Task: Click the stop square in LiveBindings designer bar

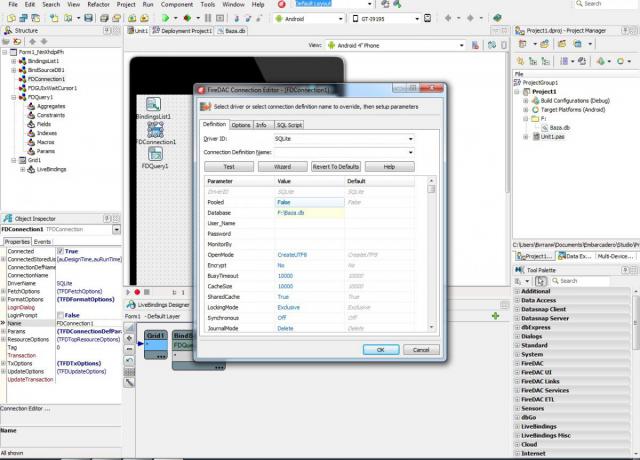Action: pyautogui.click(x=147, y=292)
